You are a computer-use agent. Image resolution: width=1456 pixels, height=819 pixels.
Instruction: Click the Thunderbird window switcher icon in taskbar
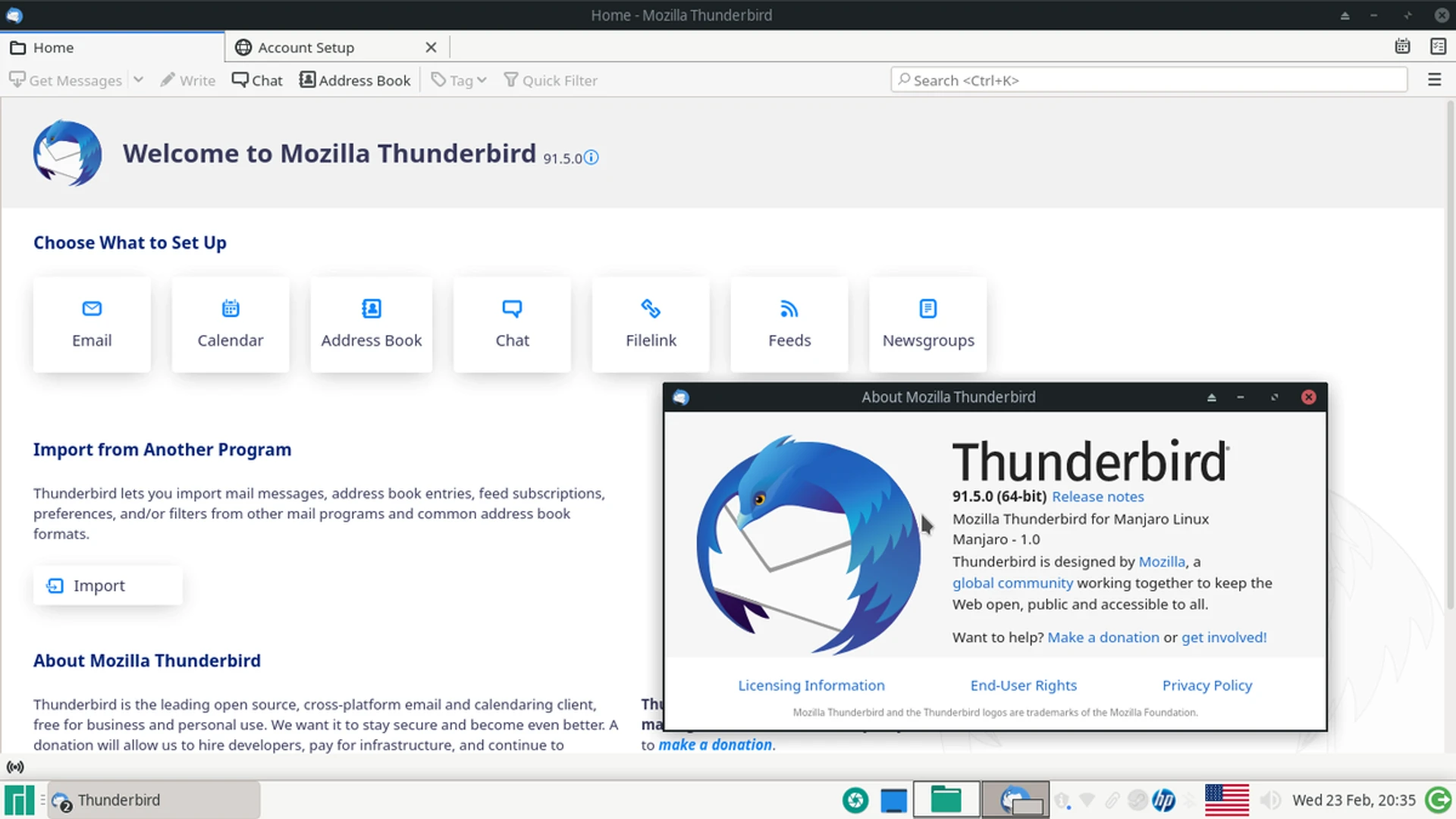pos(1016,800)
